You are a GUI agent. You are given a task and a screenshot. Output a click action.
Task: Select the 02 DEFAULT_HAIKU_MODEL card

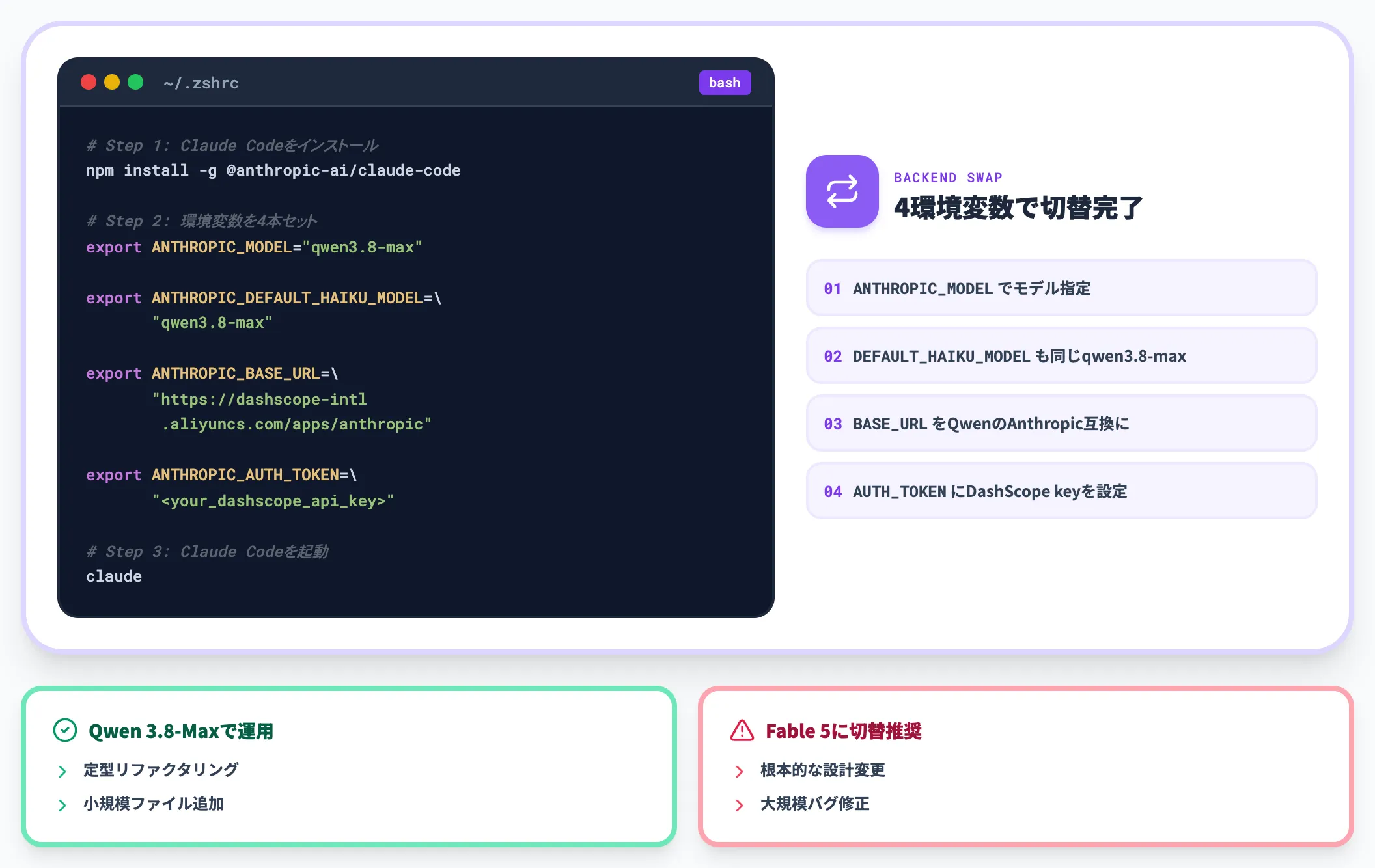(1061, 356)
